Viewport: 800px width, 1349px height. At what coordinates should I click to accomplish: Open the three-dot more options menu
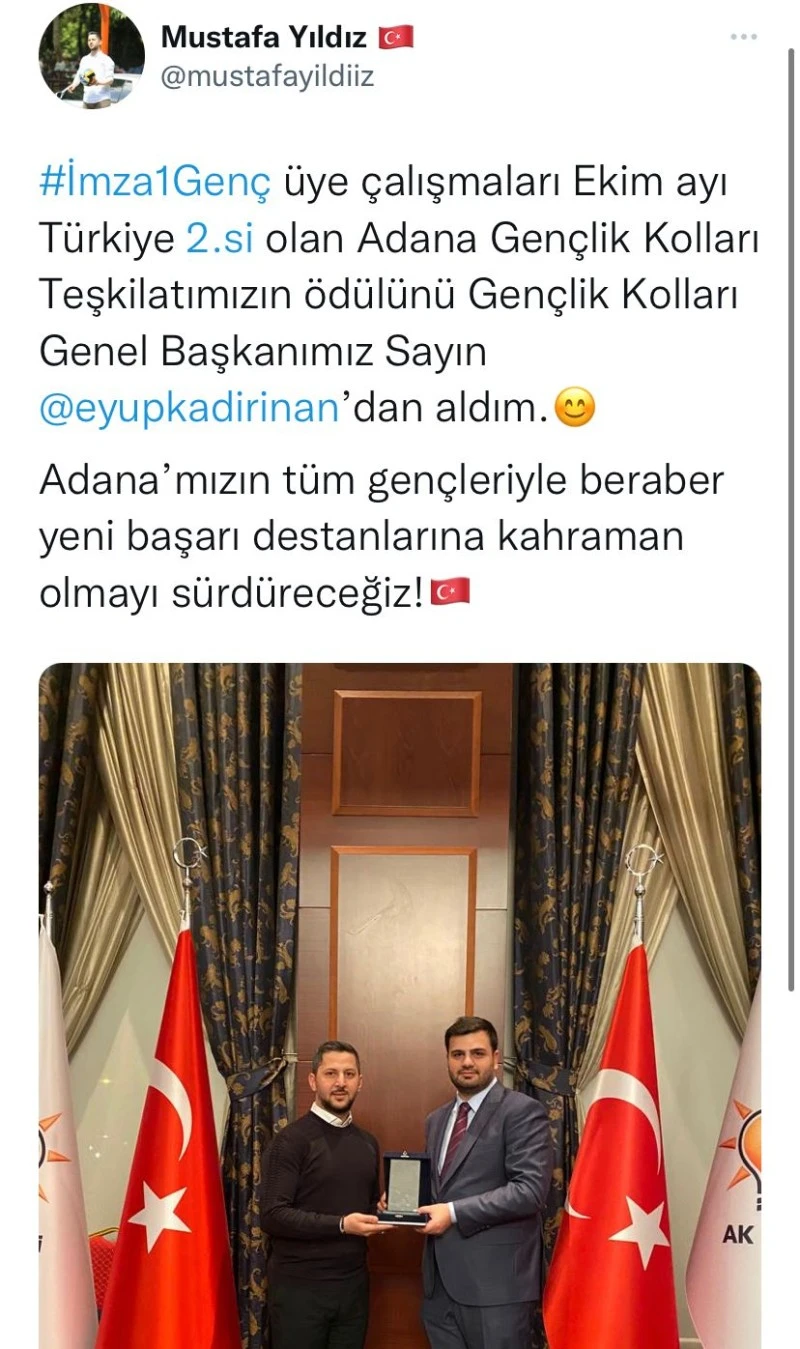[743, 37]
